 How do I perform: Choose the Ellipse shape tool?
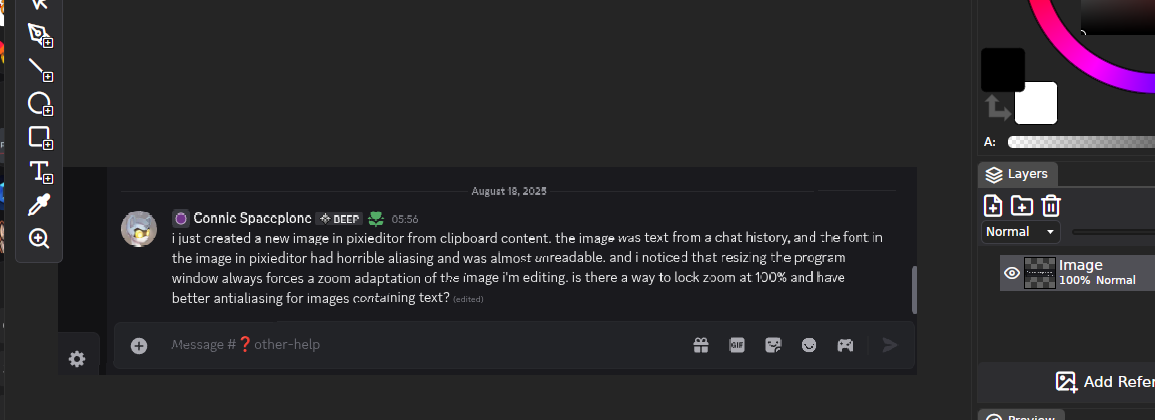39,103
